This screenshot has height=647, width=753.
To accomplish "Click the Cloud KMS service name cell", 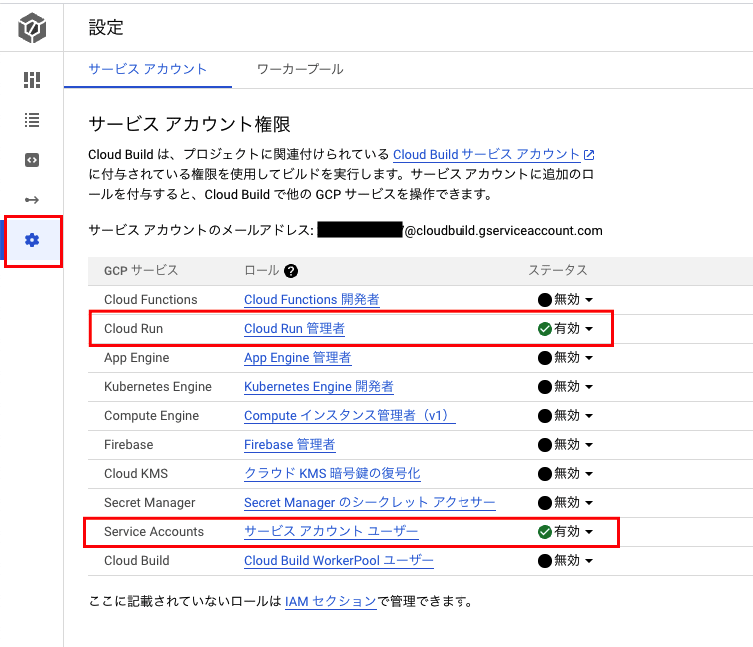I will tap(136, 474).
